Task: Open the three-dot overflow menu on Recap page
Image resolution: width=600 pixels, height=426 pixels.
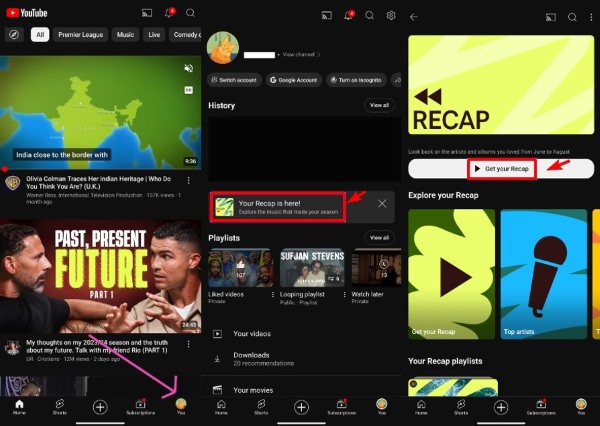Action: pyautogui.click(x=592, y=17)
